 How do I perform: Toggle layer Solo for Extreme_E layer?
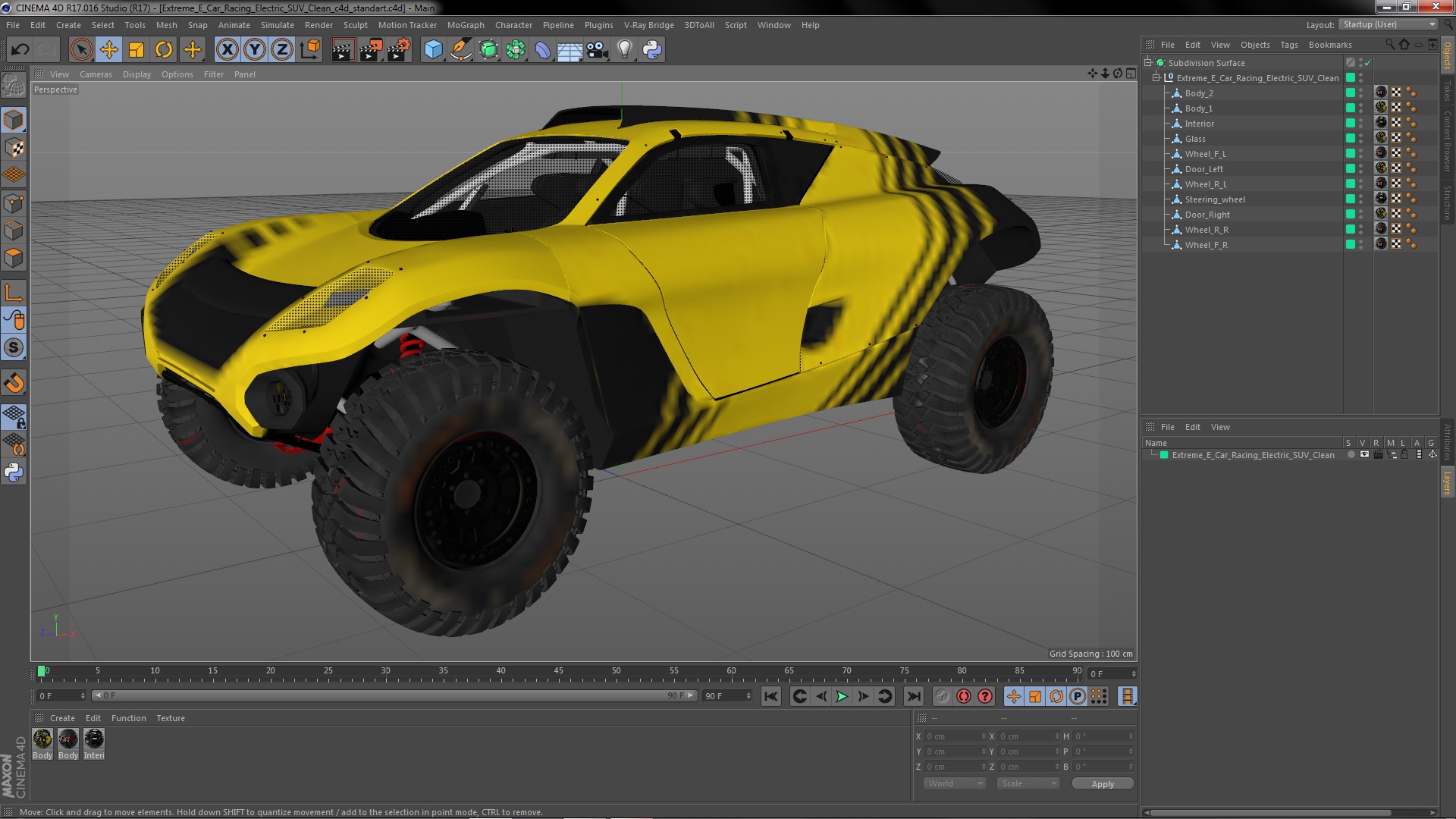point(1351,455)
